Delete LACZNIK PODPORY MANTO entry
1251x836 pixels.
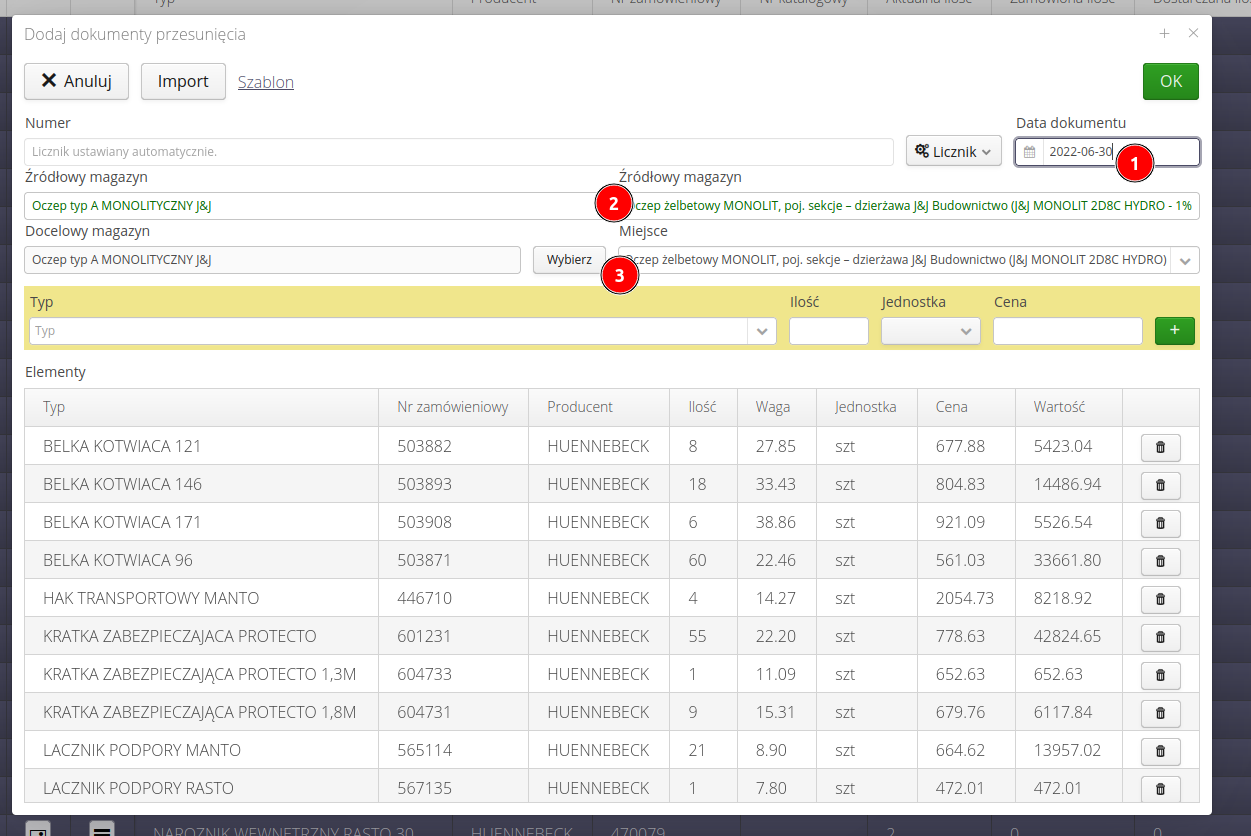[1160, 751]
